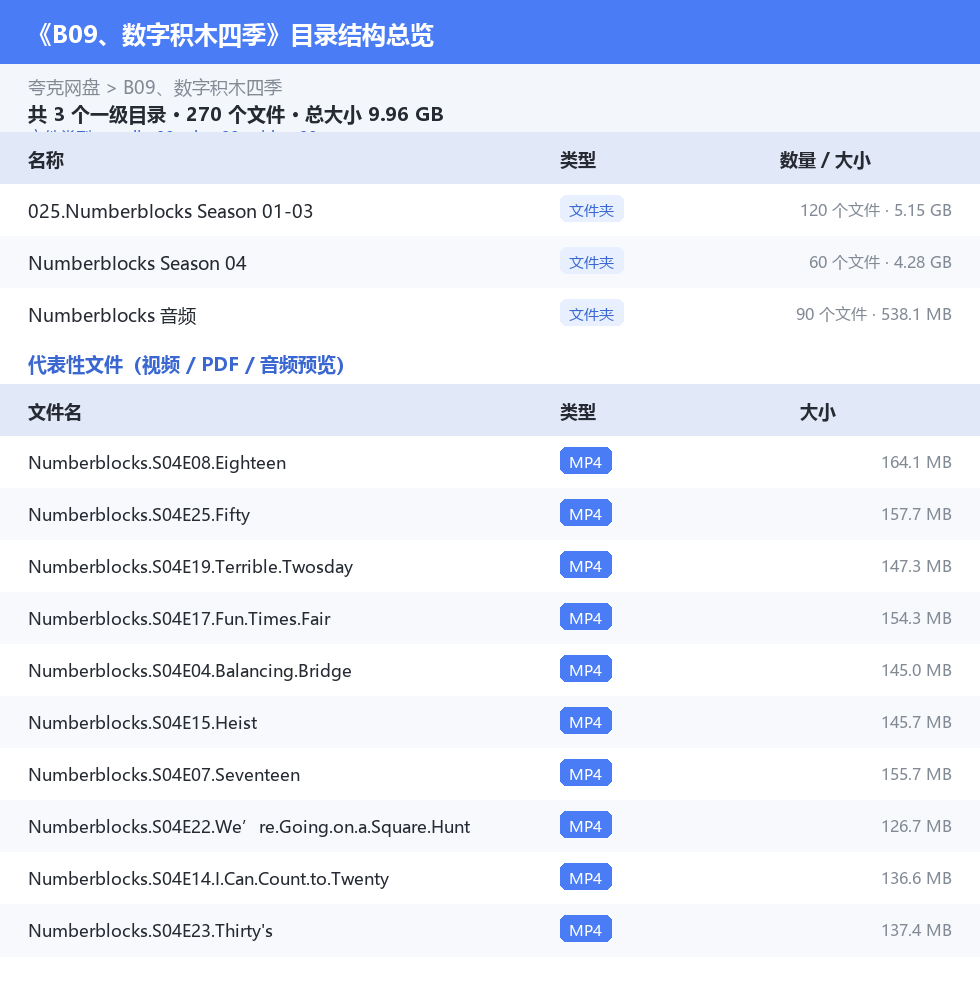Select file Numberblocks.S04E25.Fifty
The width and height of the screenshot is (980, 988).
tap(139, 515)
